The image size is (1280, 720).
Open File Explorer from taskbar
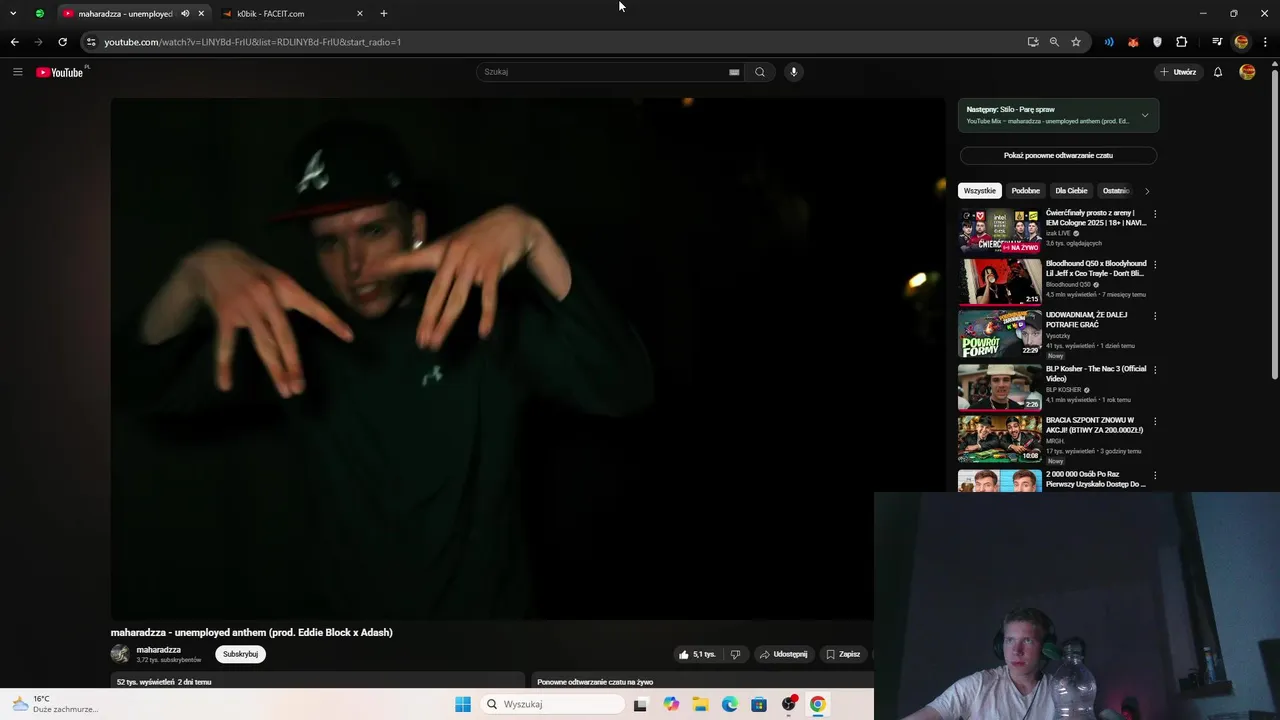pos(700,704)
